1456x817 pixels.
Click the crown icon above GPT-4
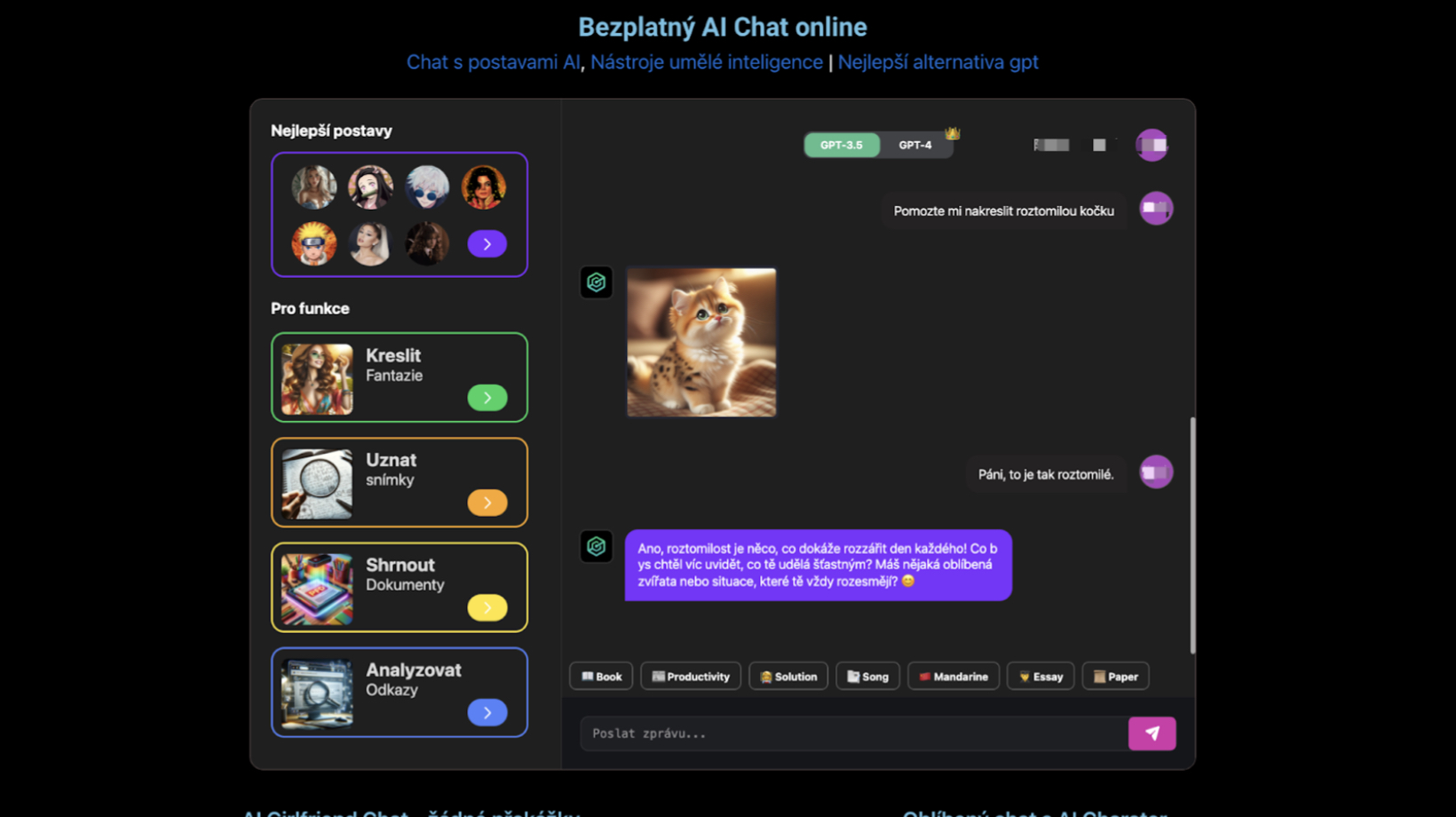(953, 133)
